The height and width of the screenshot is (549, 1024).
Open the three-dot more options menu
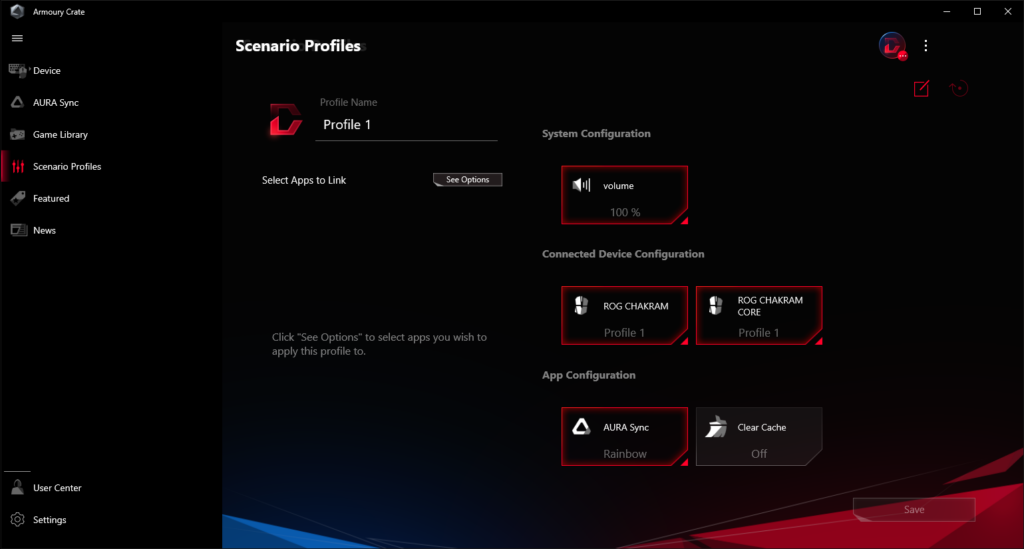[926, 46]
